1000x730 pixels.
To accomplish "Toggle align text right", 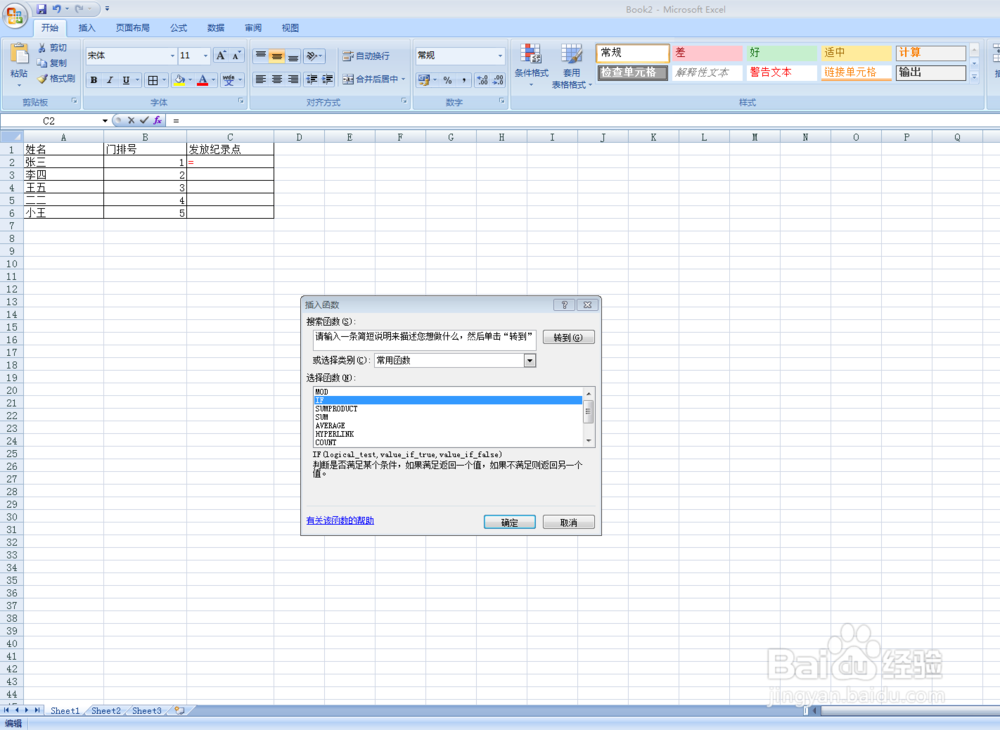I will (x=293, y=79).
